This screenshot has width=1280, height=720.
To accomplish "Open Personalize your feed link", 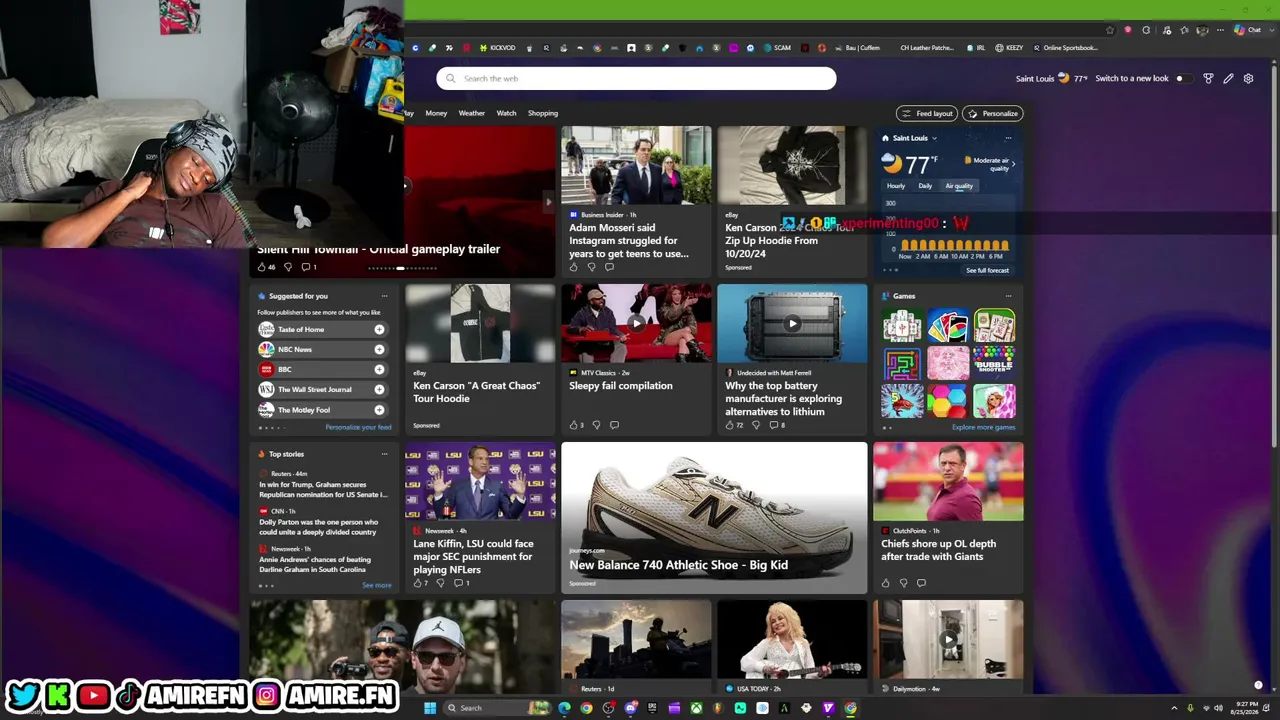I will tap(358, 427).
